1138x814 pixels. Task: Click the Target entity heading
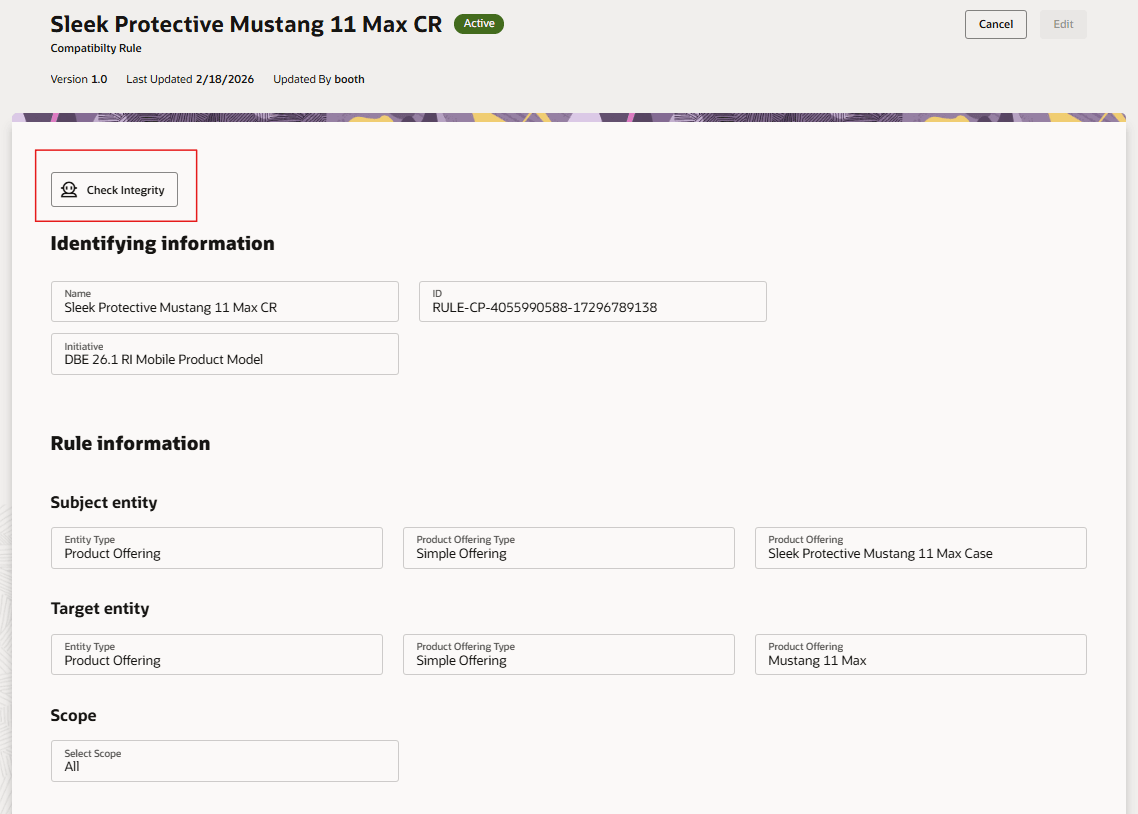coord(100,609)
